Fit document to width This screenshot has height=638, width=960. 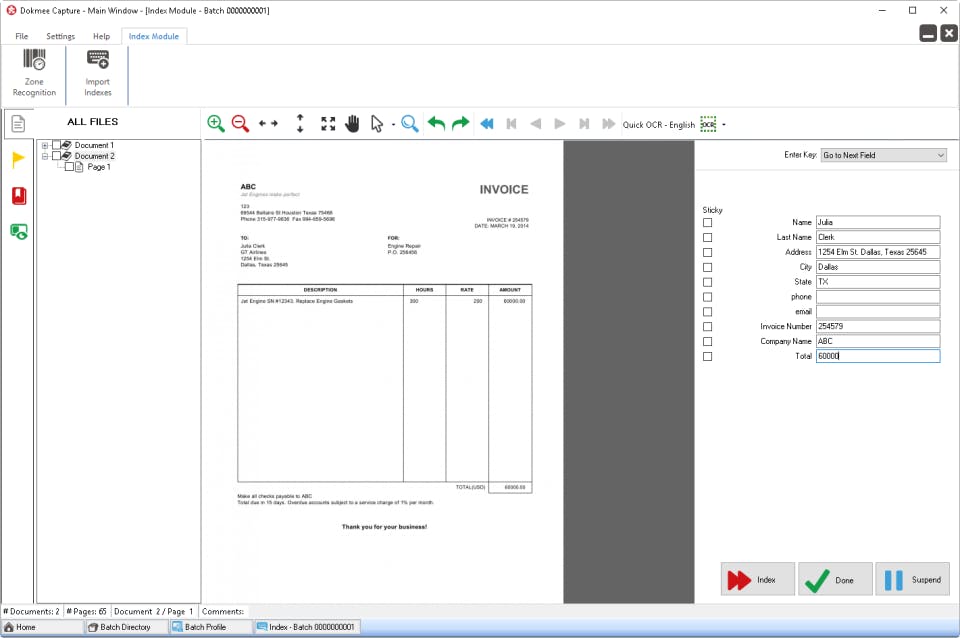pyautogui.click(x=268, y=124)
